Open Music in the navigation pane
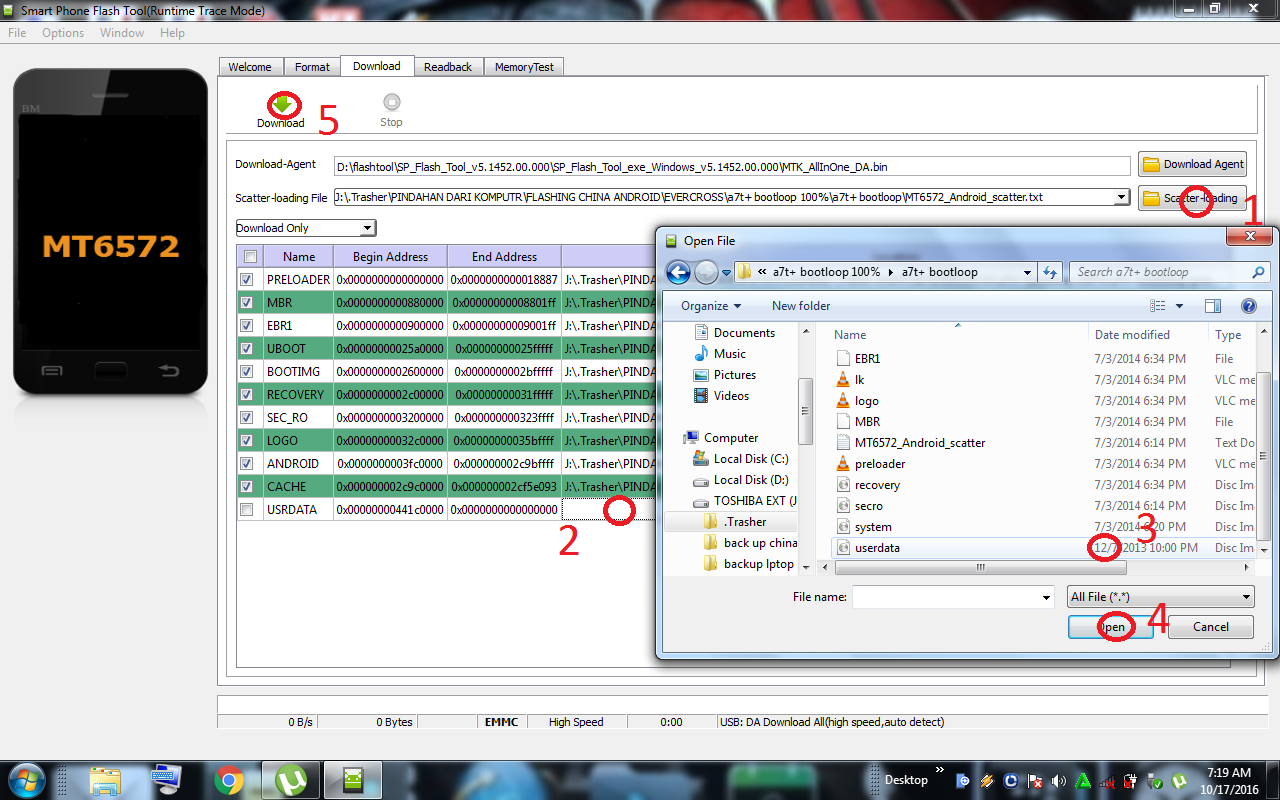 tap(730, 354)
